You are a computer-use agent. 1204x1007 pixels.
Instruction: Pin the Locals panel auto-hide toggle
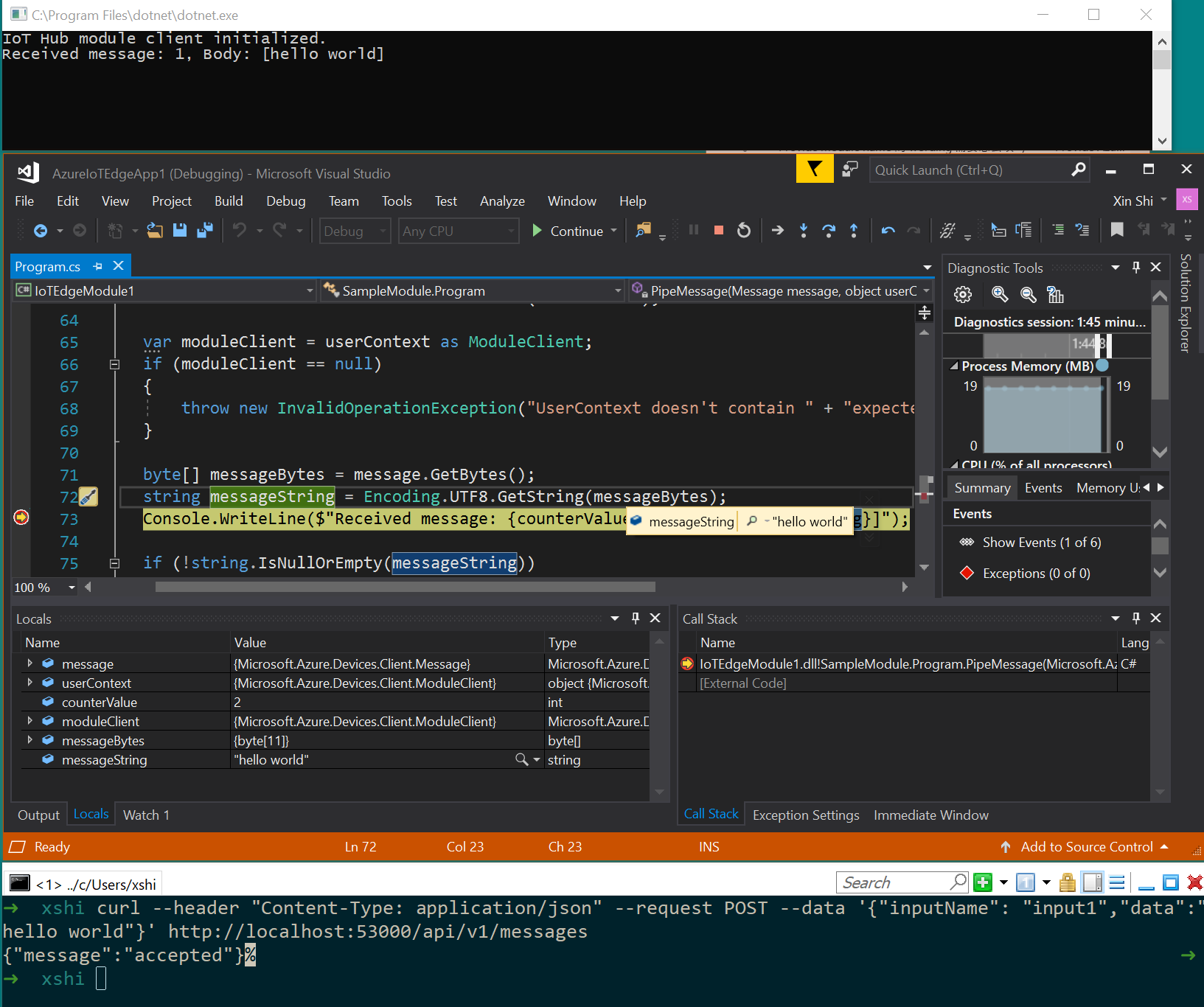click(635, 618)
